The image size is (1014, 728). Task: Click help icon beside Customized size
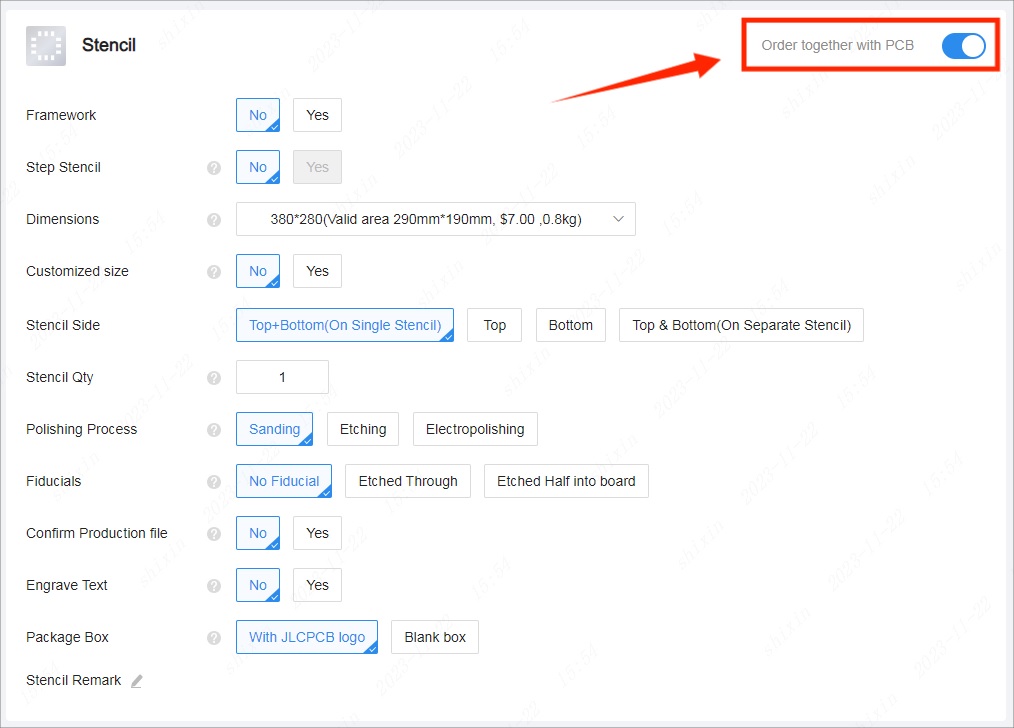pos(213,272)
